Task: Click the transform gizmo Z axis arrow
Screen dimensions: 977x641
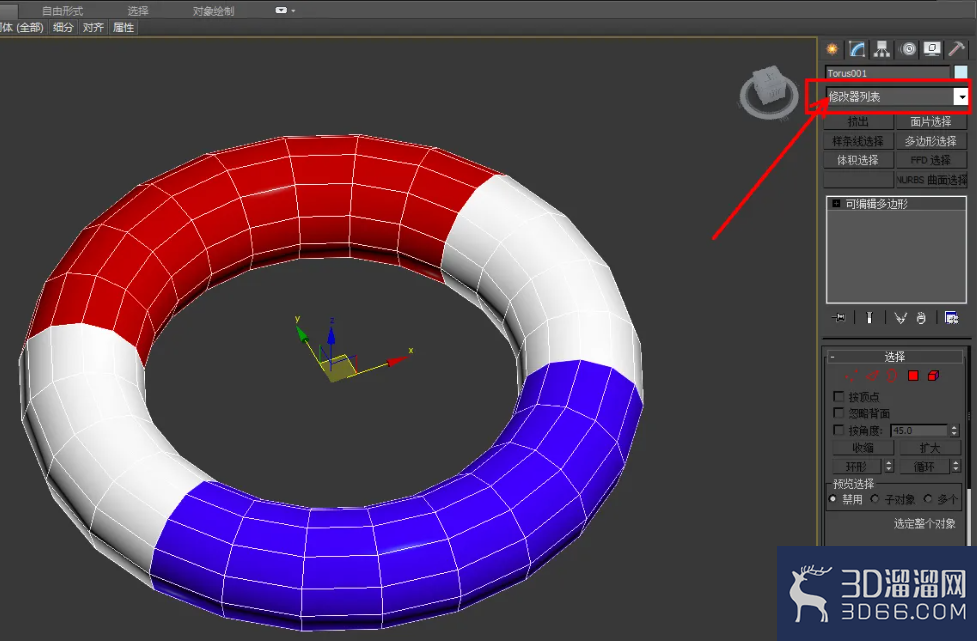Action: point(331,335)
